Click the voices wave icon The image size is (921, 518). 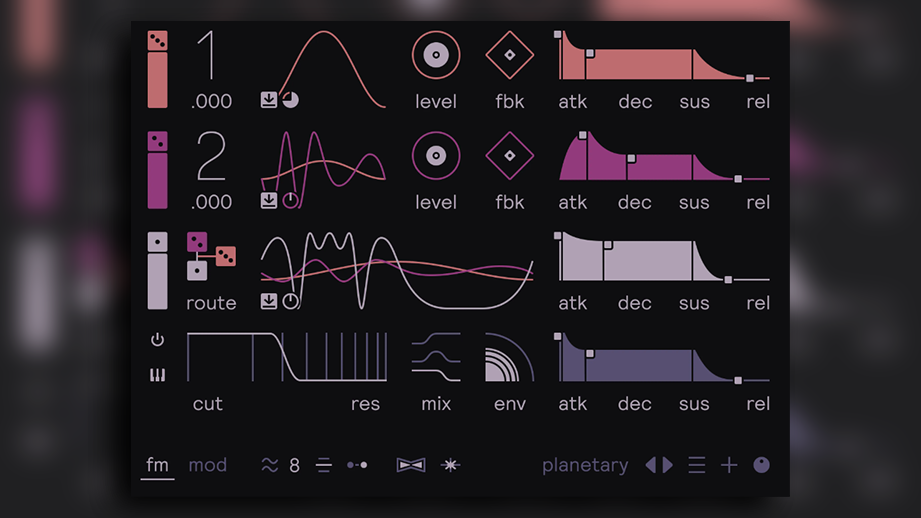coord(270,465)
